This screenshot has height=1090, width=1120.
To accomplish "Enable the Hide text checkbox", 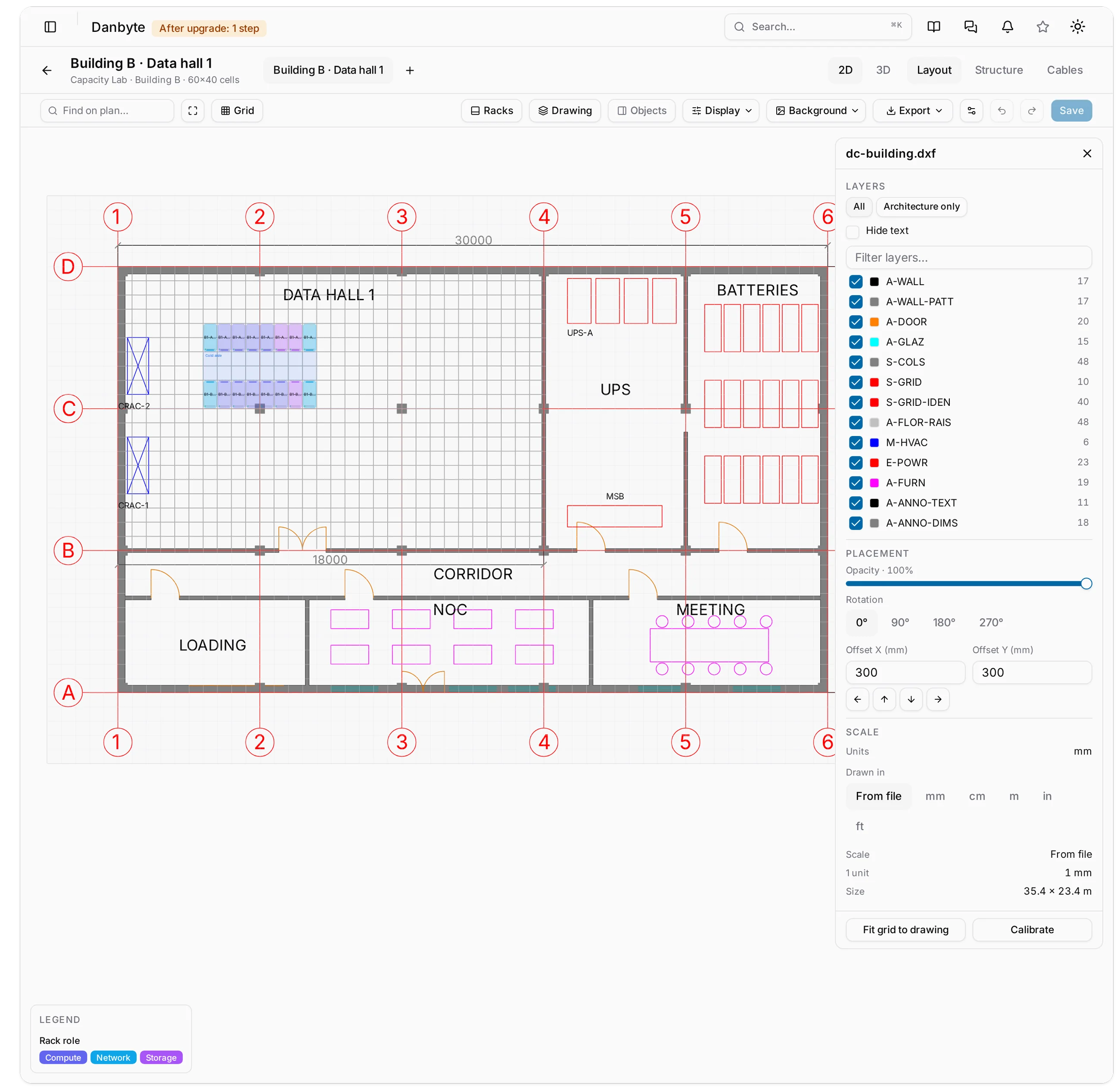I will [853, 231].
